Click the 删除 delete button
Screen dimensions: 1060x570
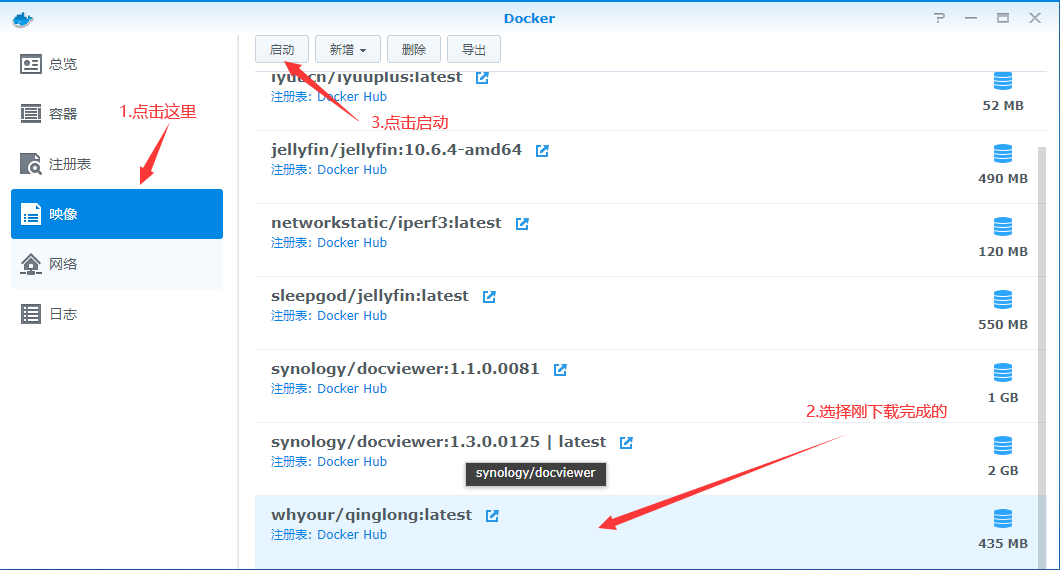(x=414, y=49)
